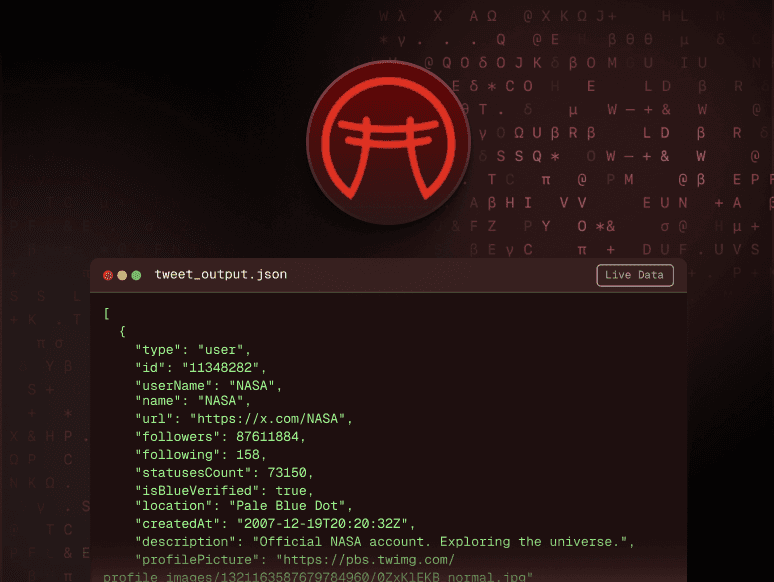
Task: Click the description text about NASA account
Action: (x=440, y=542)
